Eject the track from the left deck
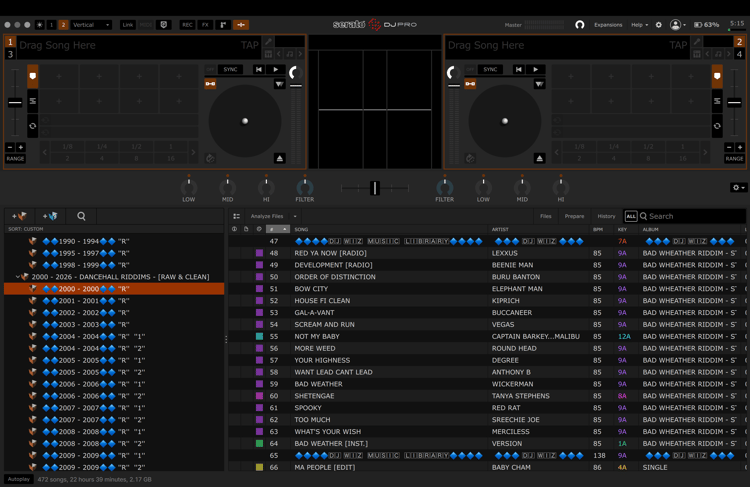Image resolution: width=750 pixels, height=487 pixels. 279,158
